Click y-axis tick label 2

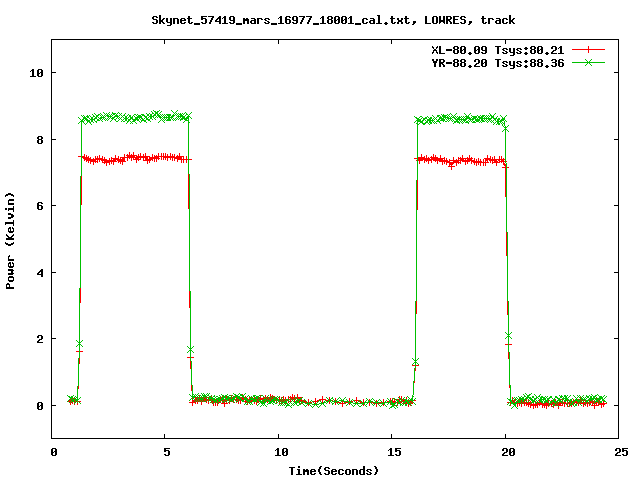pos(40,339)
